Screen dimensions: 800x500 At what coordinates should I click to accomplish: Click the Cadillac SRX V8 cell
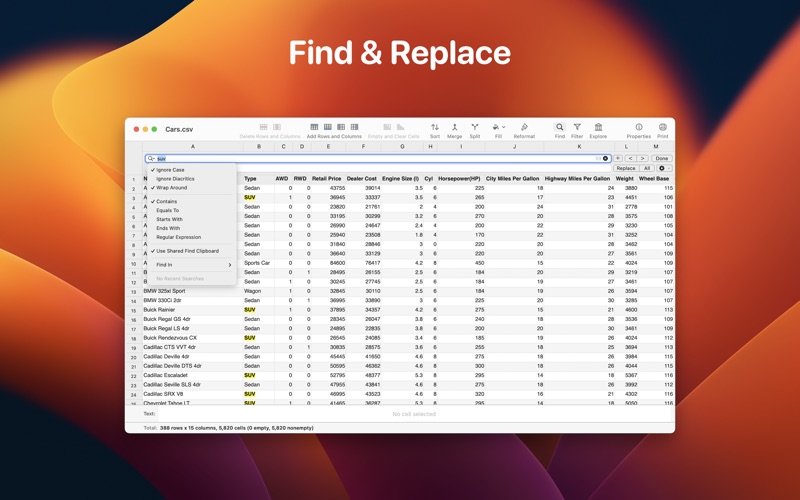(x=193, y=394)
